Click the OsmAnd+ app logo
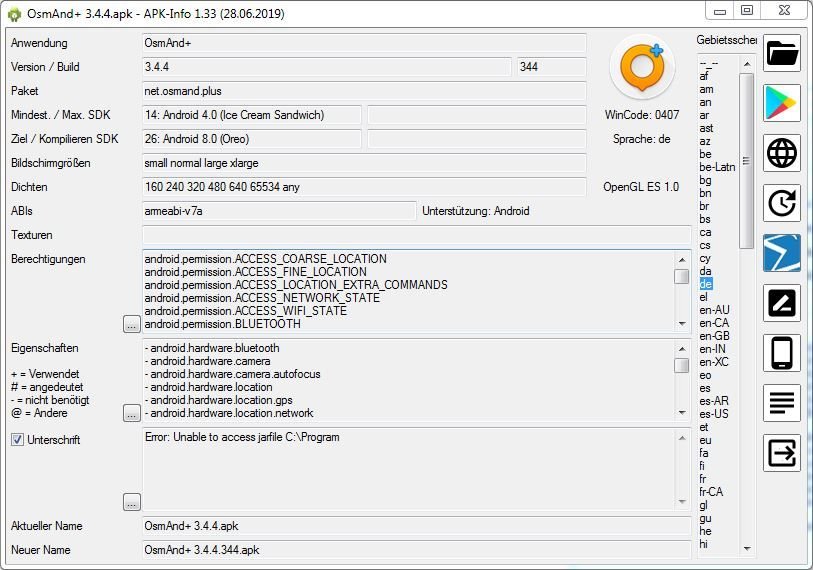Viewport: 813px width, 570px height. pos(642,67)
